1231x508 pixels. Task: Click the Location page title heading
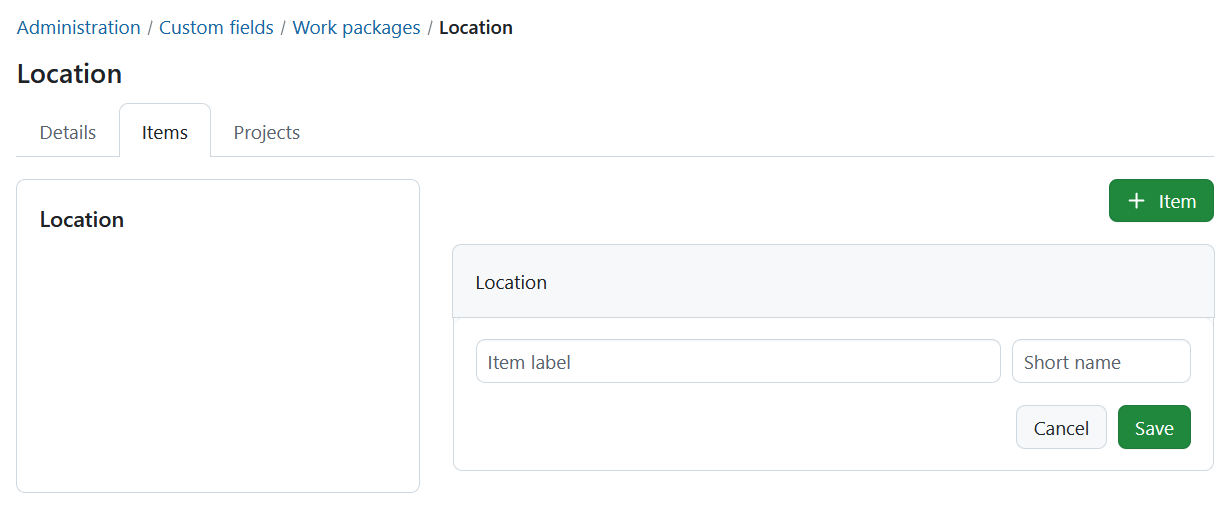coord(70,74)
